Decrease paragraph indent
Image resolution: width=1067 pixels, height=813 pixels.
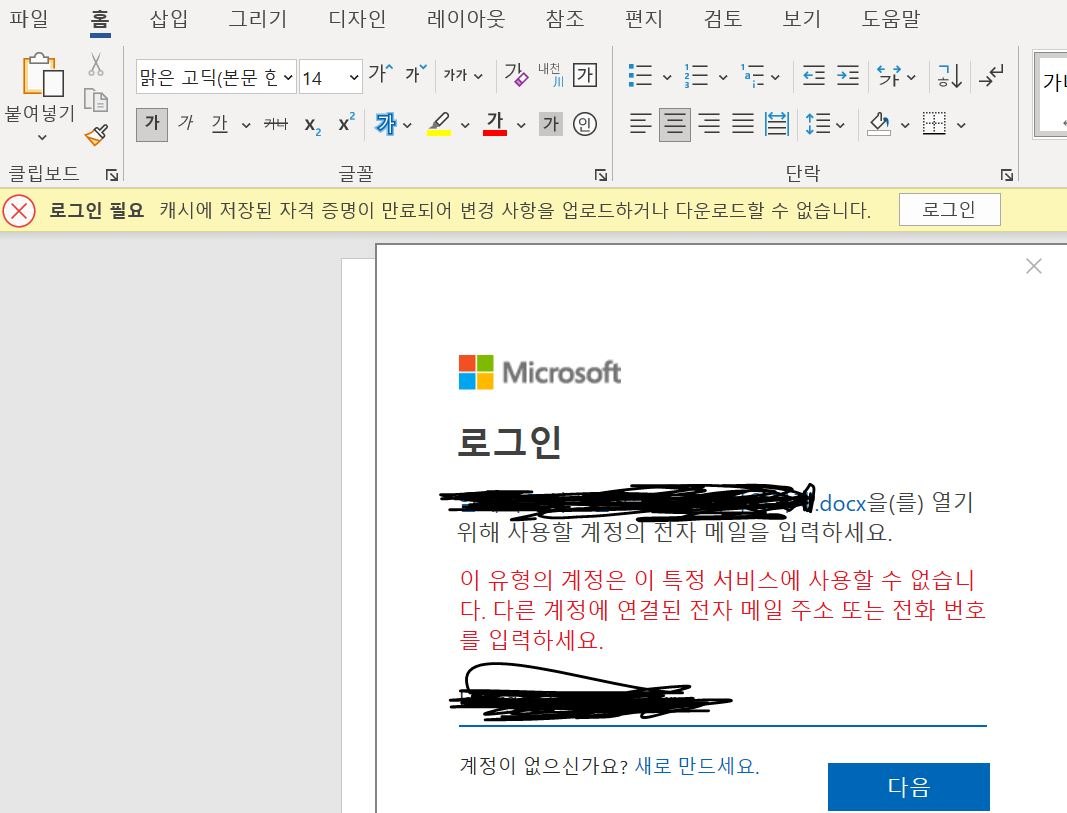(x=814, y=75)
